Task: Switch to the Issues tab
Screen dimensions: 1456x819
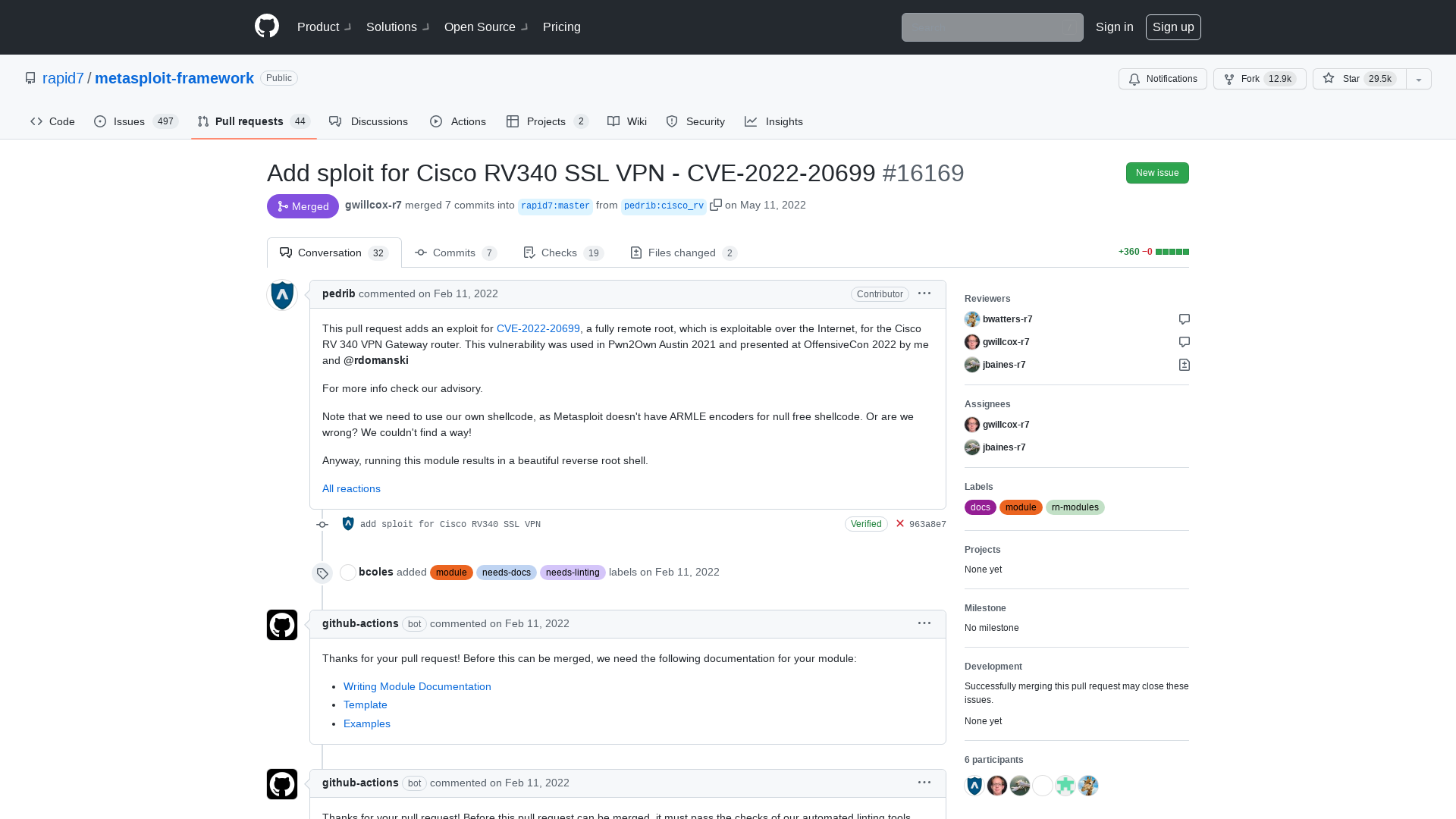Action: coord(136,121)
